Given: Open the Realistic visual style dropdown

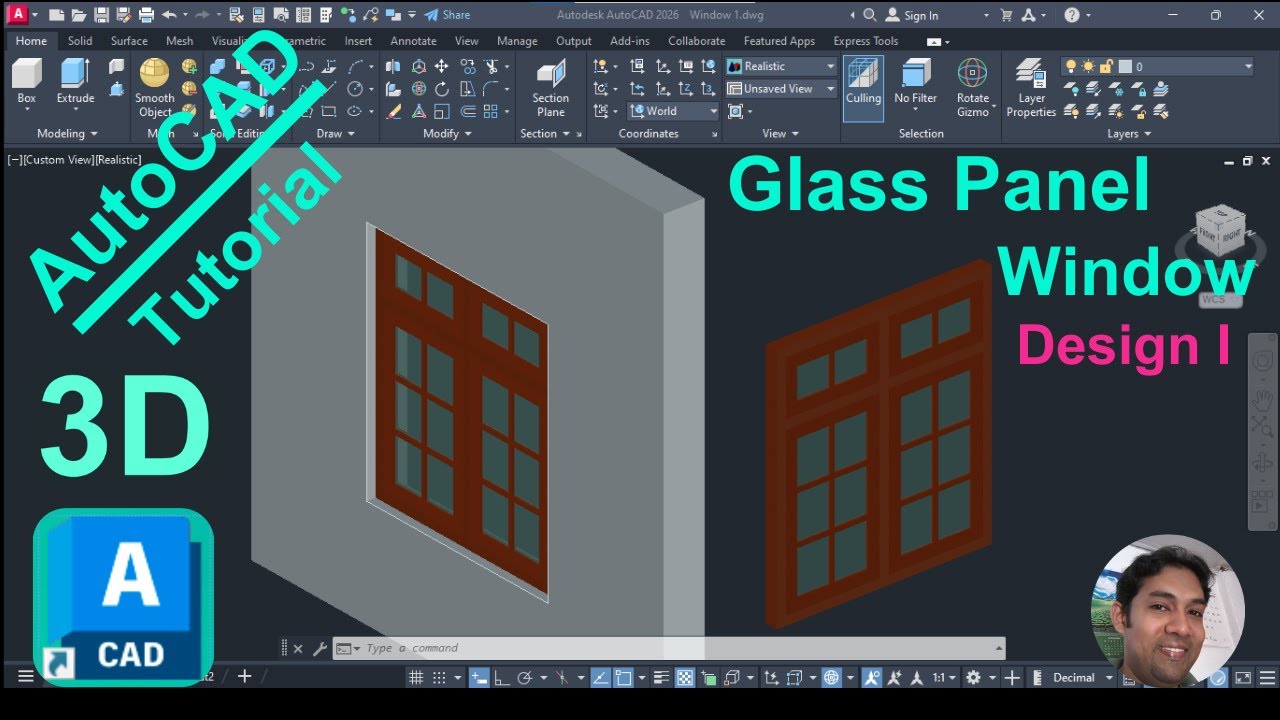Looking at the screenshot, I should (782, 66).
